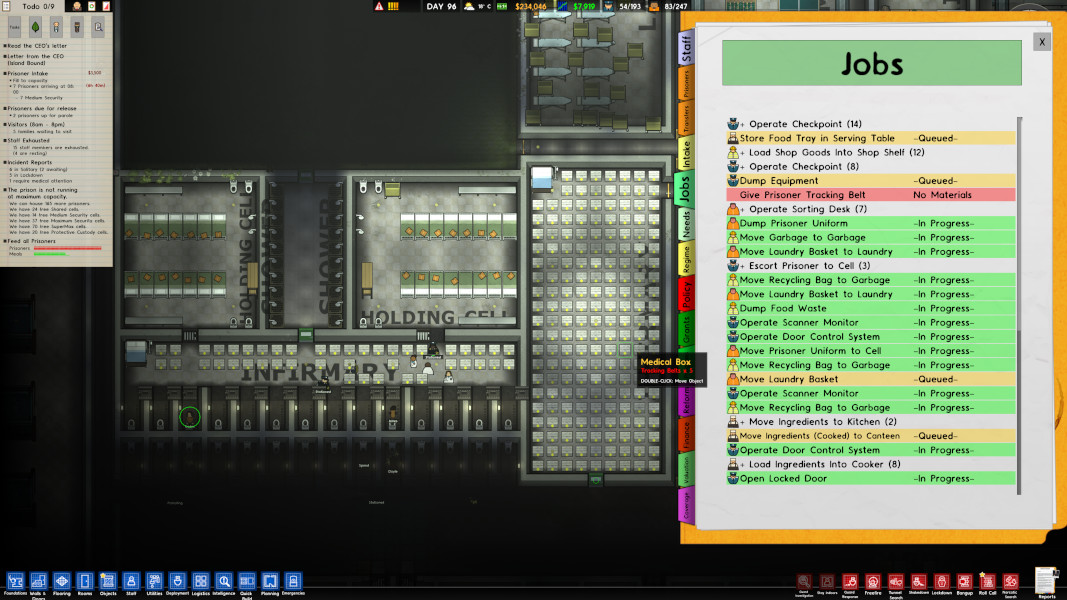The image size is (1067, 600).
Task: Switch to the Policy tab
Action: click(x=686, y=295)
